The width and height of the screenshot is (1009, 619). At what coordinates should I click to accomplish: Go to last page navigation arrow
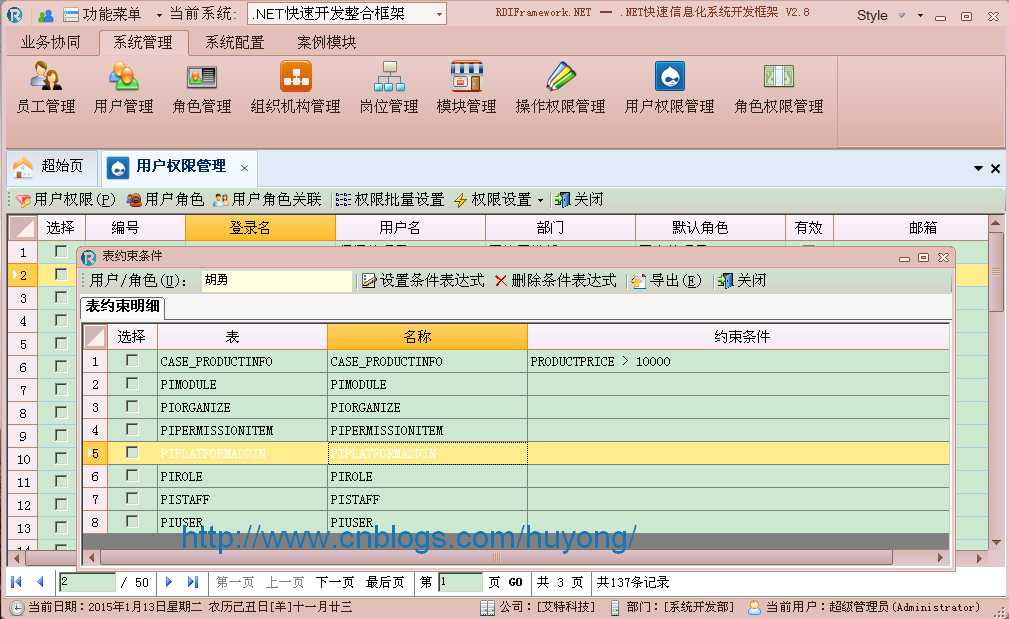[x=192, y=582]
